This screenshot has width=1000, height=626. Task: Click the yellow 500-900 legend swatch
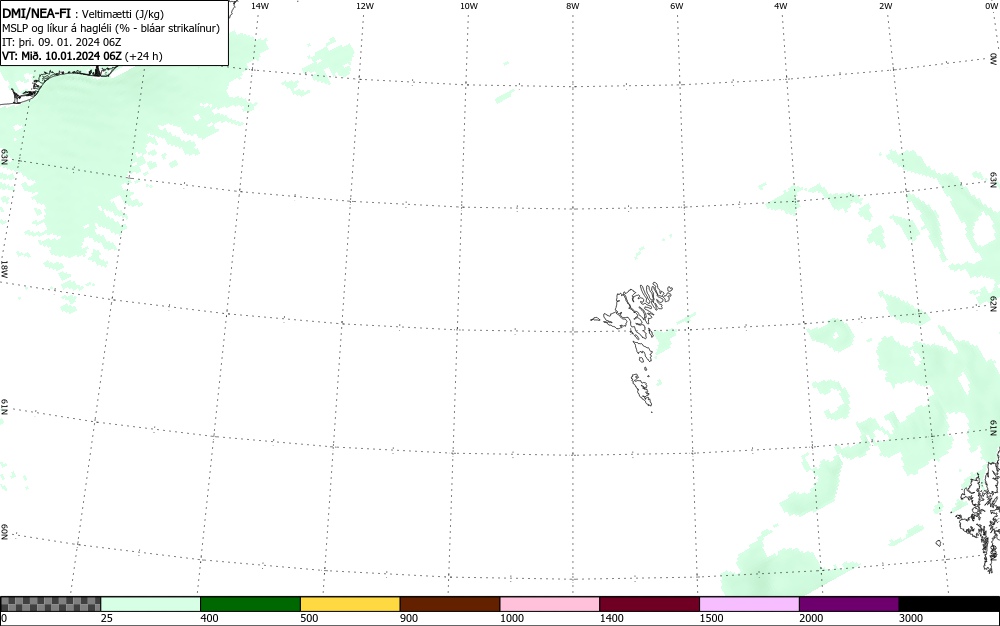350,604
